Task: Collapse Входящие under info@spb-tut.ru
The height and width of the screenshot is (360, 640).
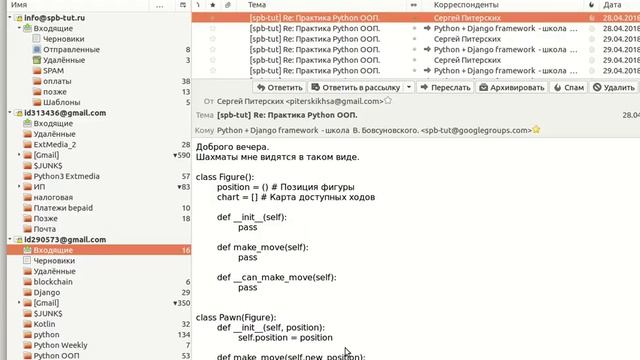Action: coord(19,28)
